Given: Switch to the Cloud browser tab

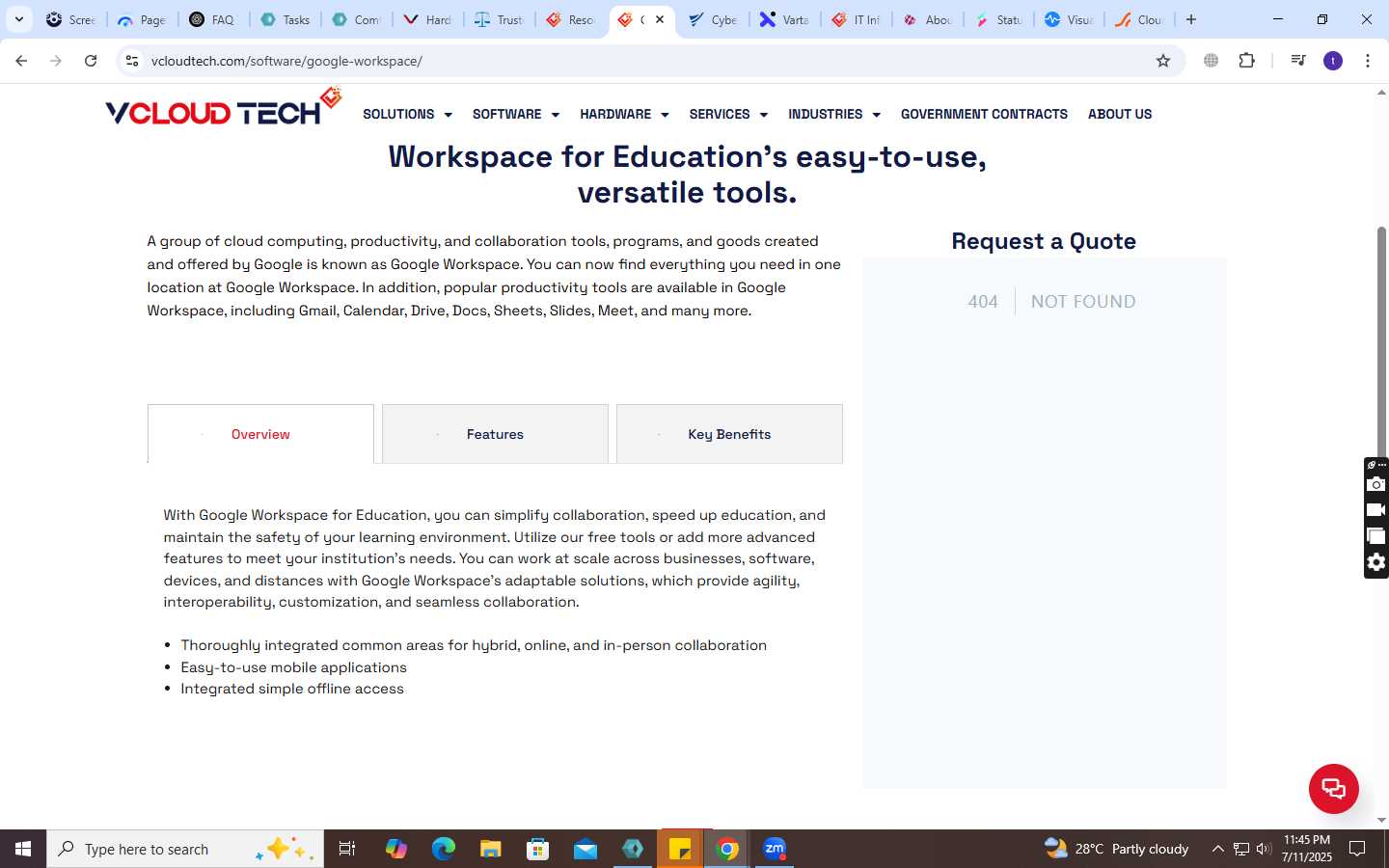Looking at the screenshot, I should coord(1141,19).
